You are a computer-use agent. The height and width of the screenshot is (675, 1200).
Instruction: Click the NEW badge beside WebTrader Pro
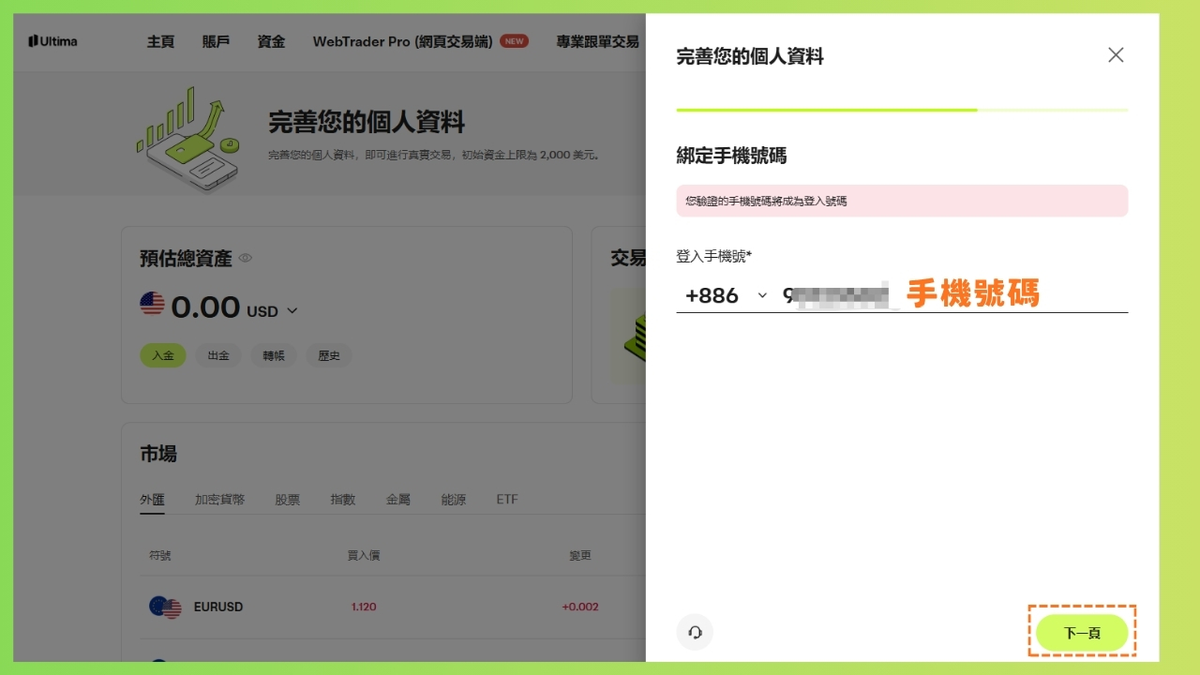[x=514, y=41]
